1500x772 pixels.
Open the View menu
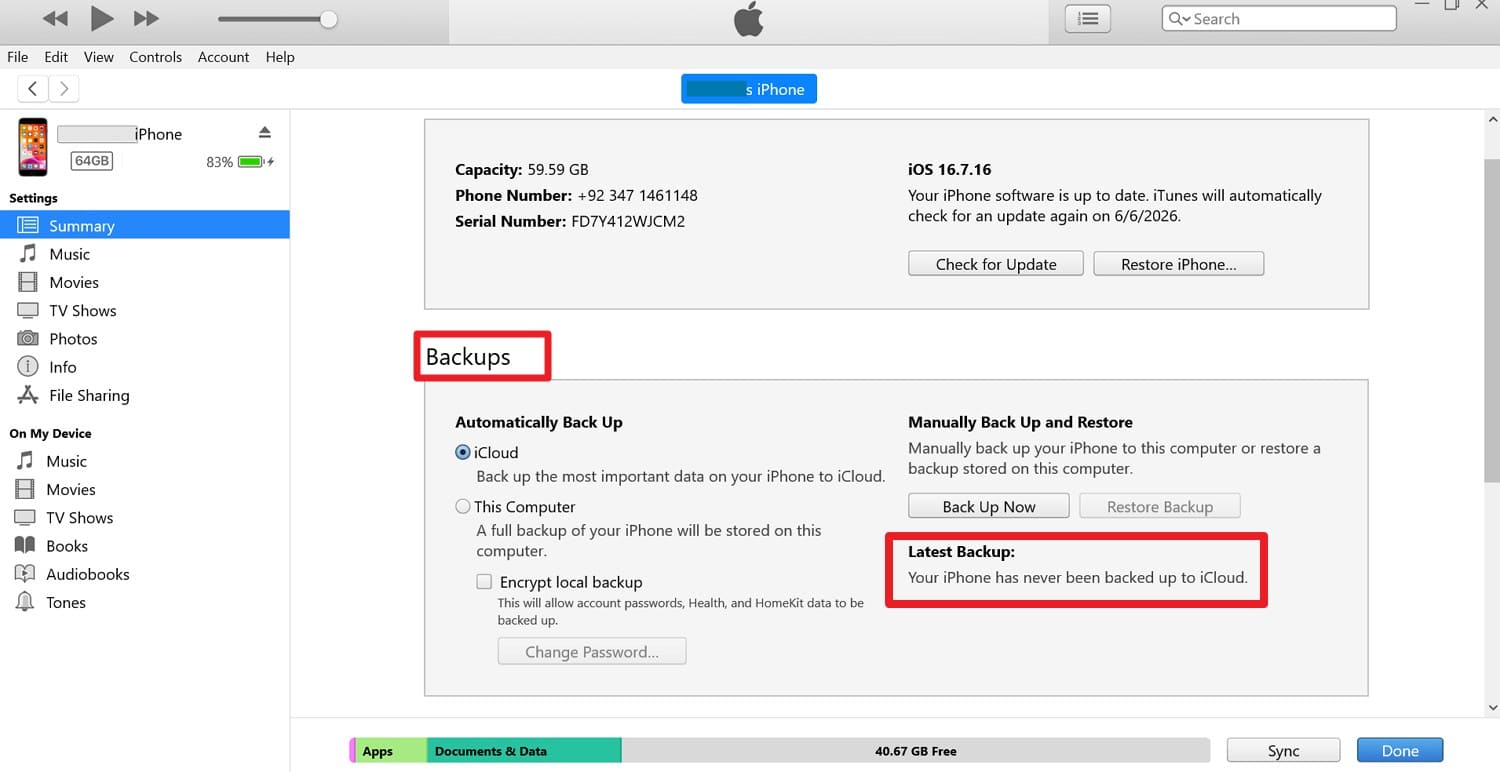click(98, 57)
